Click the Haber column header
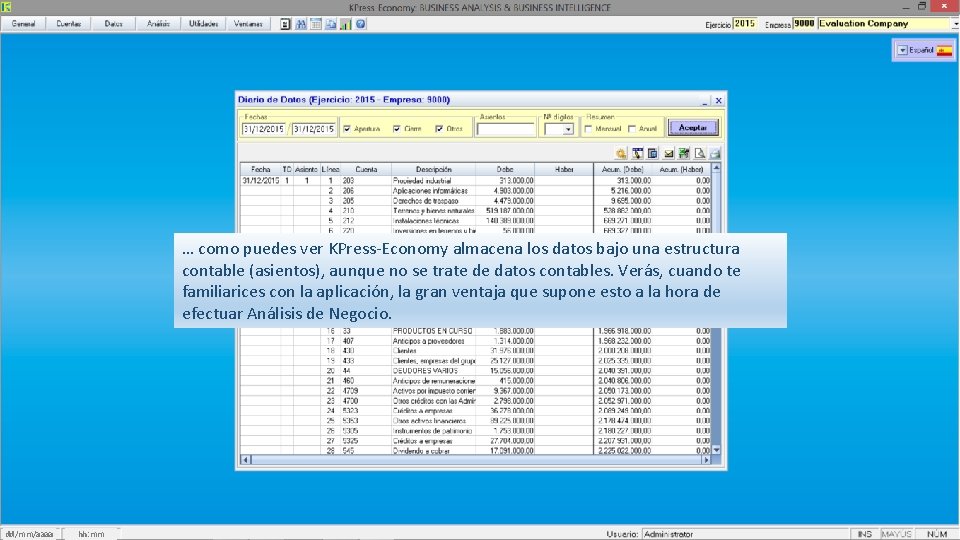The image size is (960, 540). pyautogui.click(x=564, y=170)
